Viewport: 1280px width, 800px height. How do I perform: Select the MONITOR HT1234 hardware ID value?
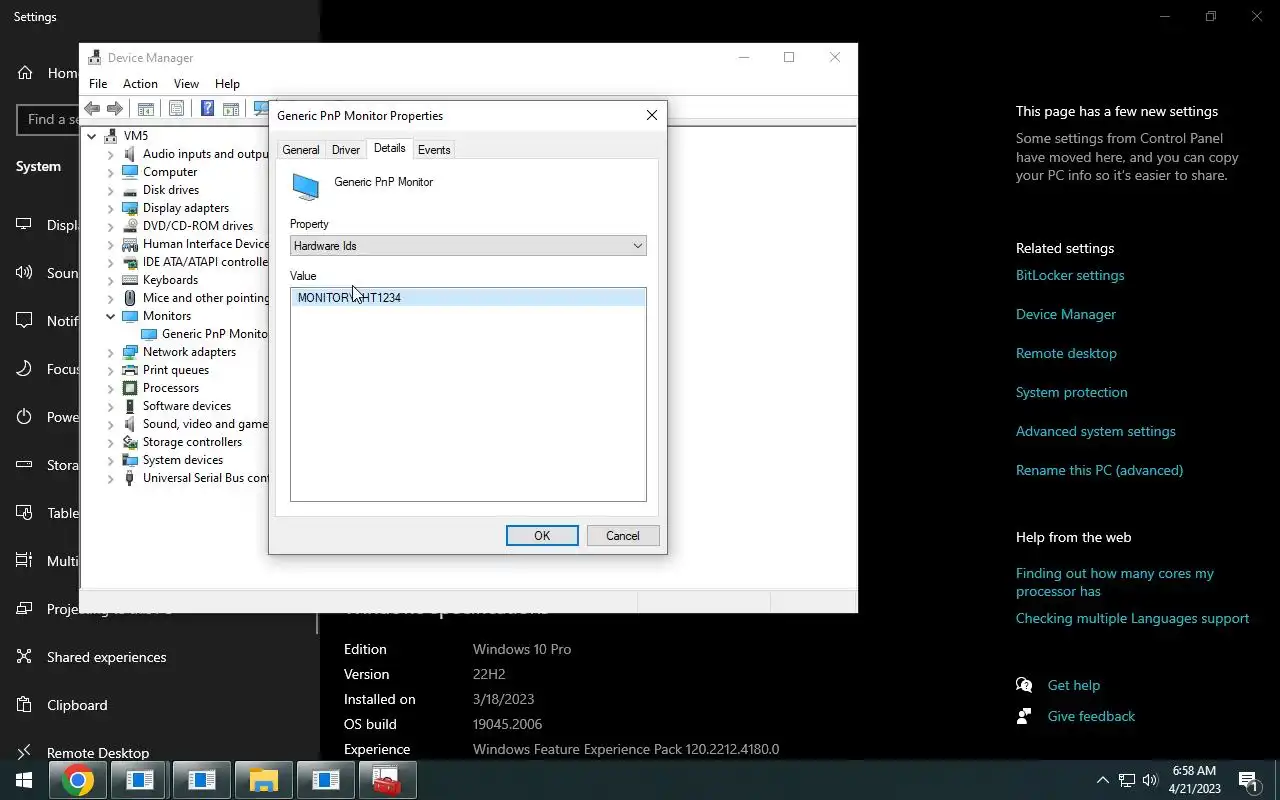click(x=468, y=298)
